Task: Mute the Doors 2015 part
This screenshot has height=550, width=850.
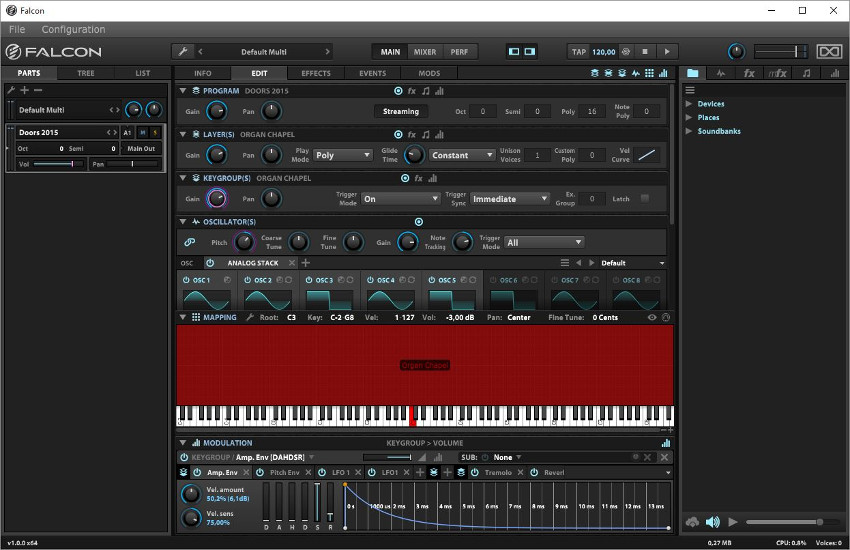Action: tap(143, 132)
